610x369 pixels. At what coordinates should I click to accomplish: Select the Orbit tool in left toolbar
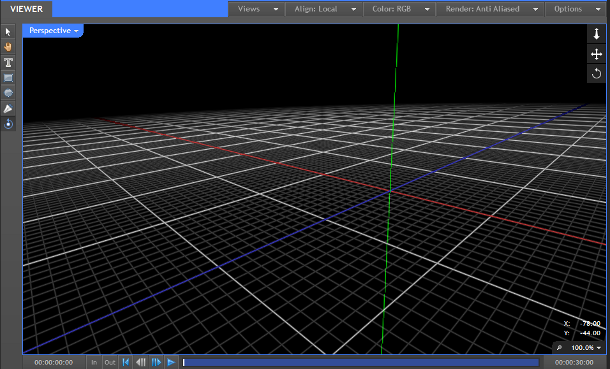[8, 124]
